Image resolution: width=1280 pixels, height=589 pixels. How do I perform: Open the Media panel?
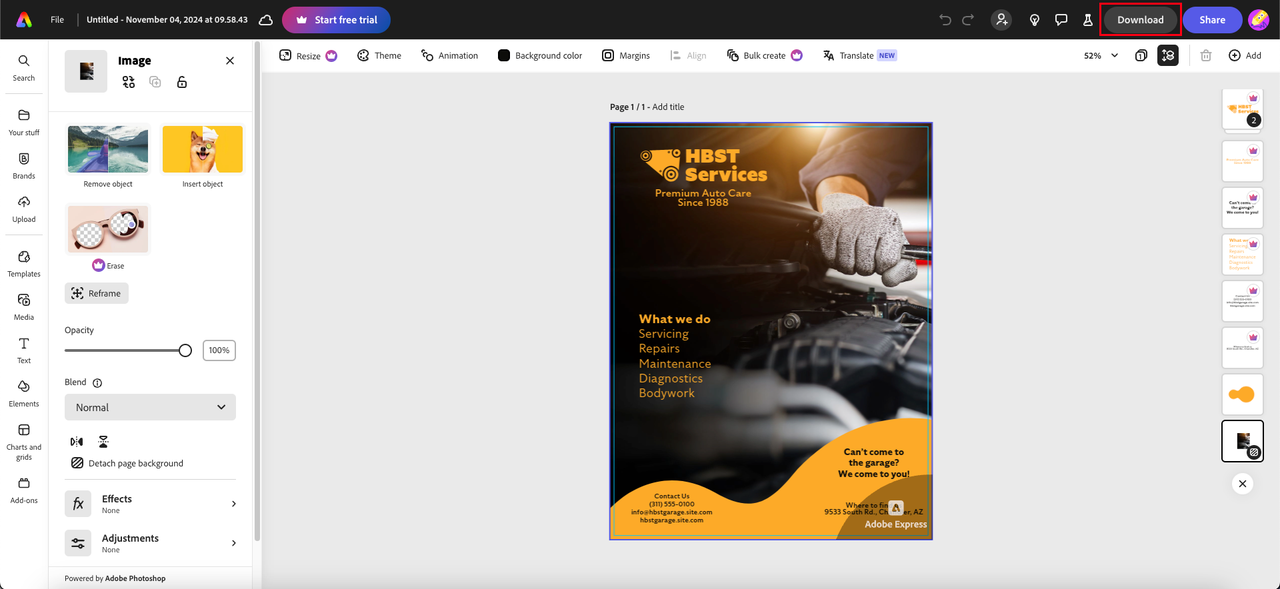point(24,307)
